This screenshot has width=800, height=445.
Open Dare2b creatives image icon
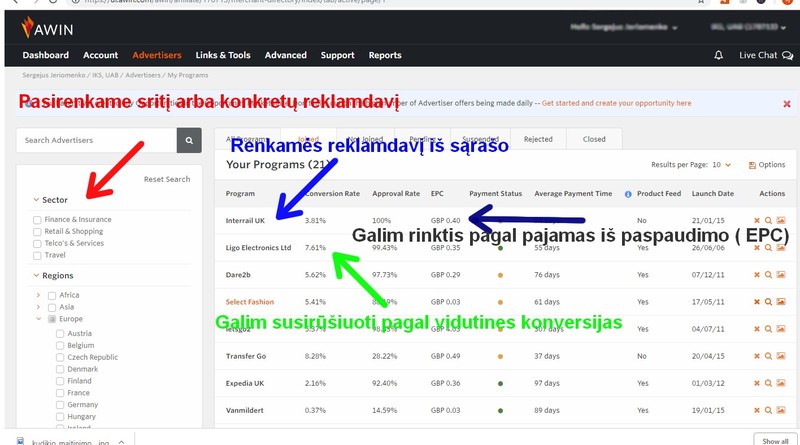coord(781,275)
